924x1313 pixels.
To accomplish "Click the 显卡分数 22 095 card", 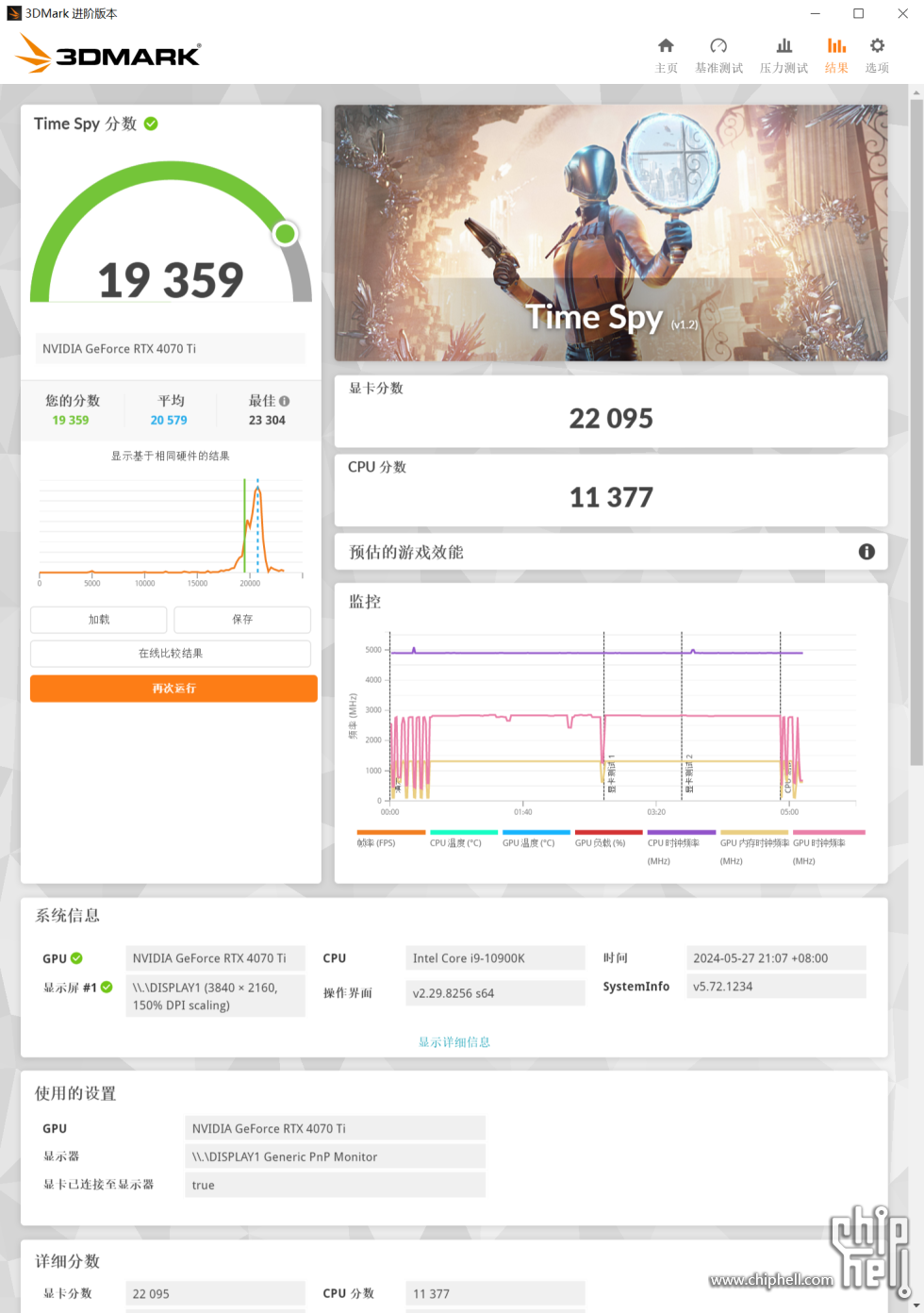I will (611, 411).
